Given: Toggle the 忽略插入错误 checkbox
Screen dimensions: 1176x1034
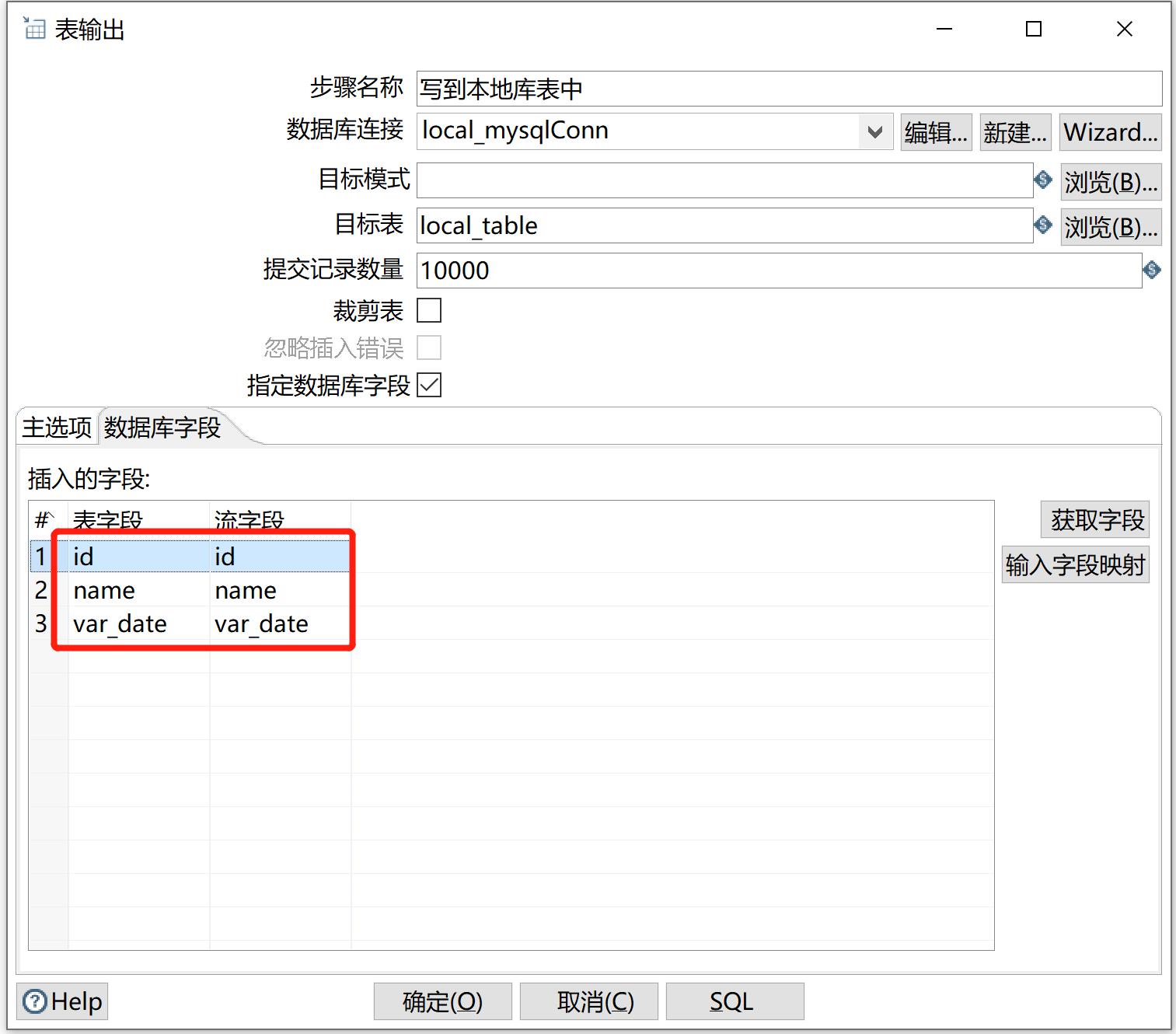Looking at the screenshot, I should click(x=429, y=348).
